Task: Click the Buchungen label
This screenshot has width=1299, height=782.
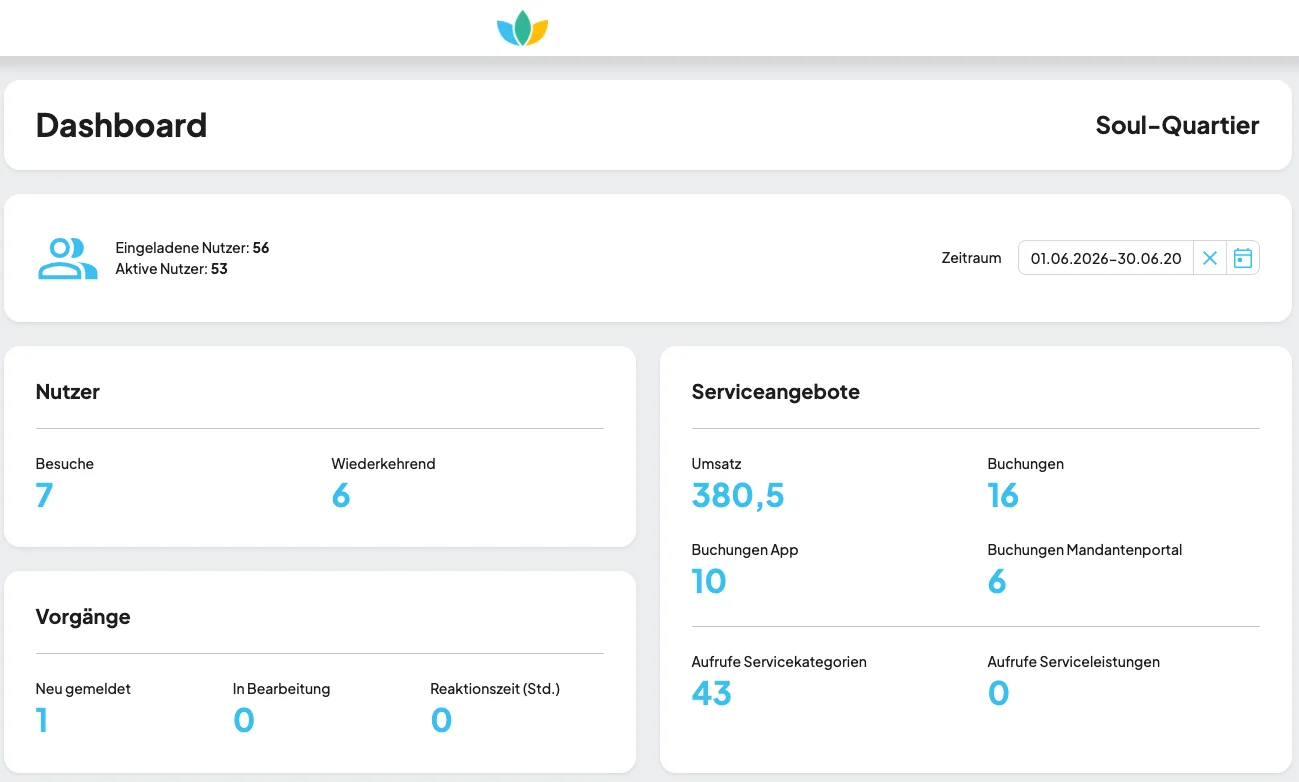Action: [x=1025, y=464]
